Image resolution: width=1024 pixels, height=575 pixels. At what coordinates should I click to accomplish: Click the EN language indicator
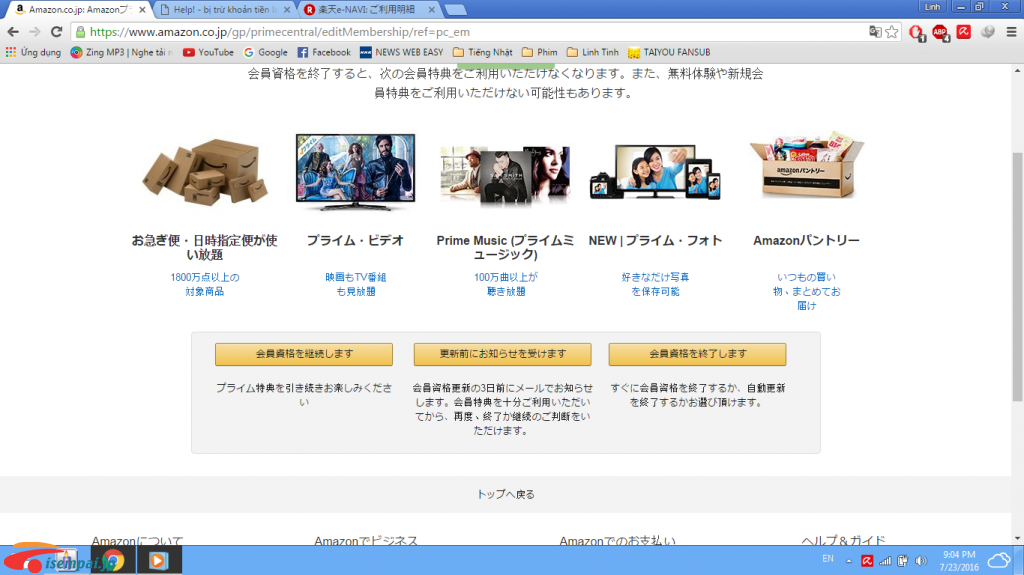pos(828,559)
